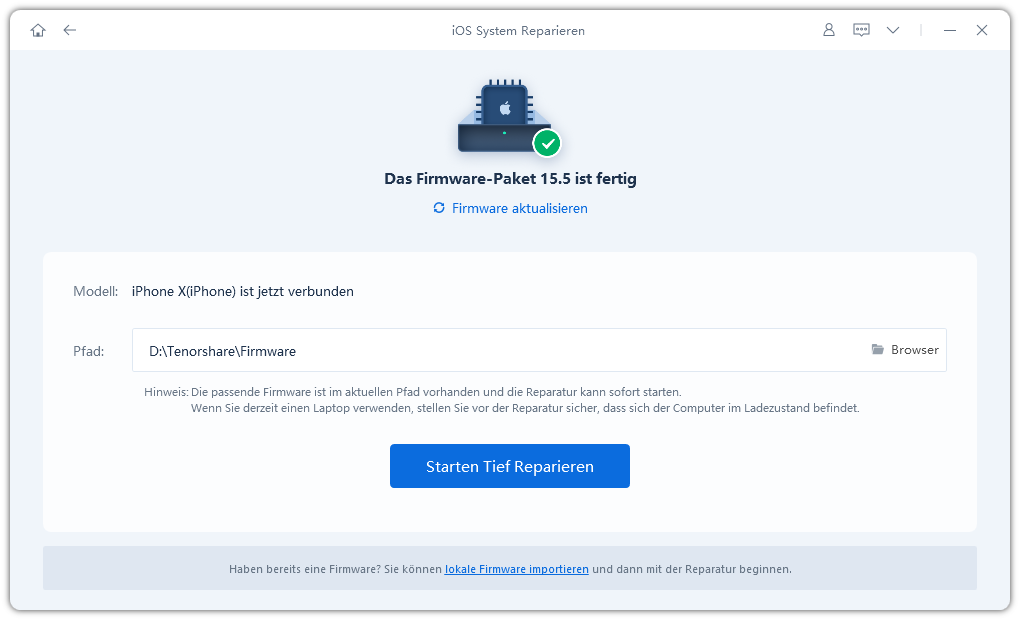Click the Das Firmware-Paket 15.5 heading

510,179
